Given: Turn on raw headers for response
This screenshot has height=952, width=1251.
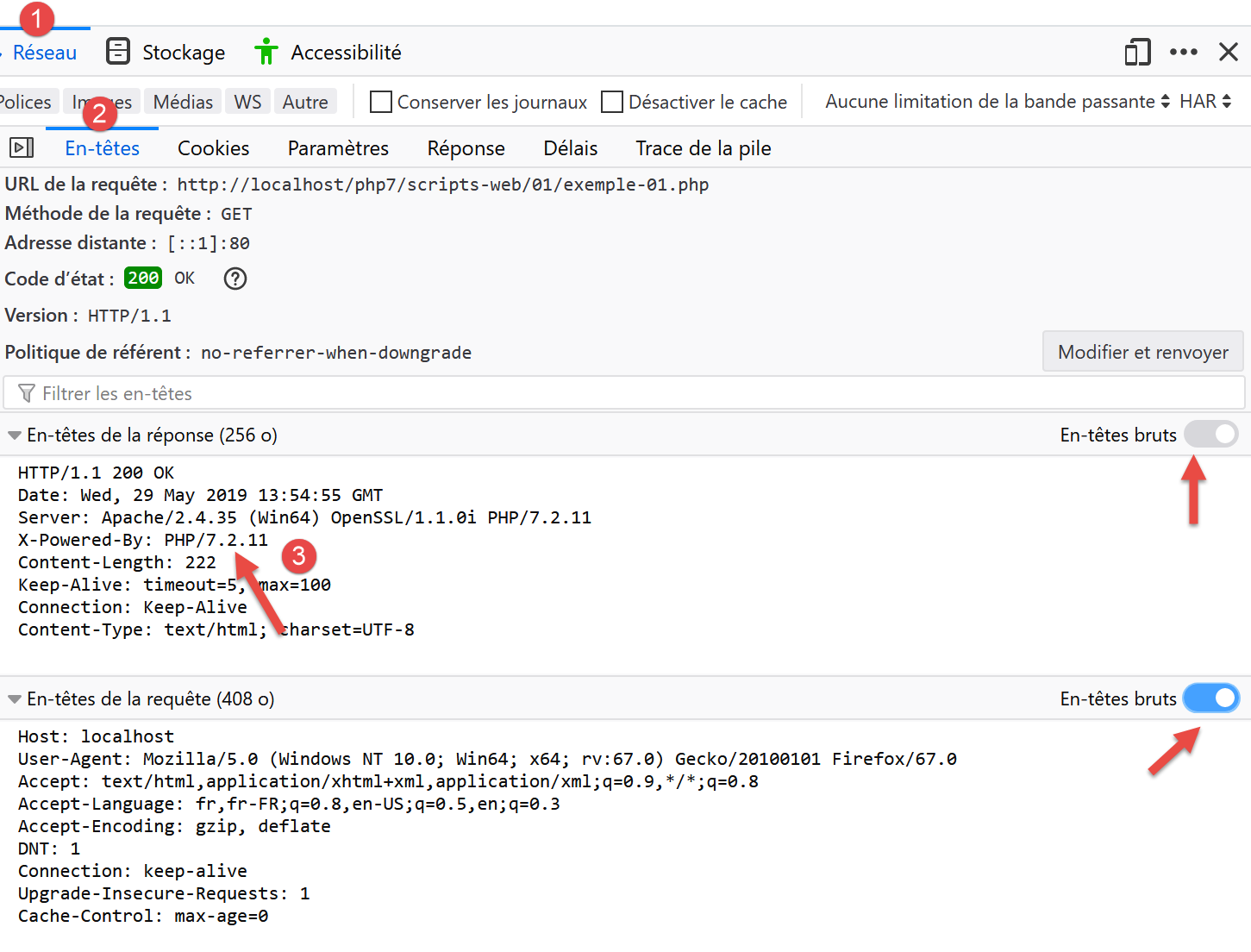Looking at the screenshot, I should [x=1210, y=435].
